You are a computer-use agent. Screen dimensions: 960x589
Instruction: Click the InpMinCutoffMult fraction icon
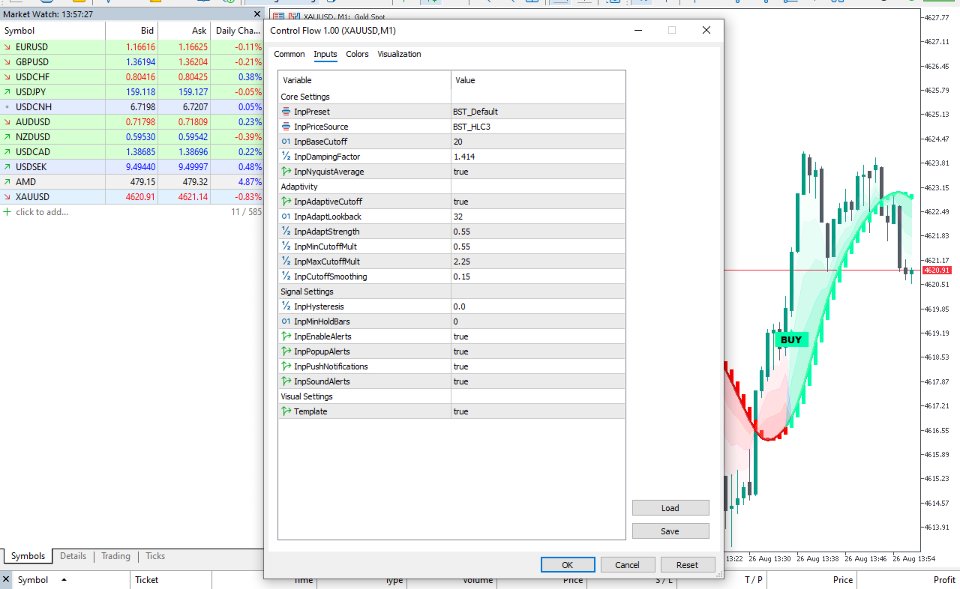point(286,247)
